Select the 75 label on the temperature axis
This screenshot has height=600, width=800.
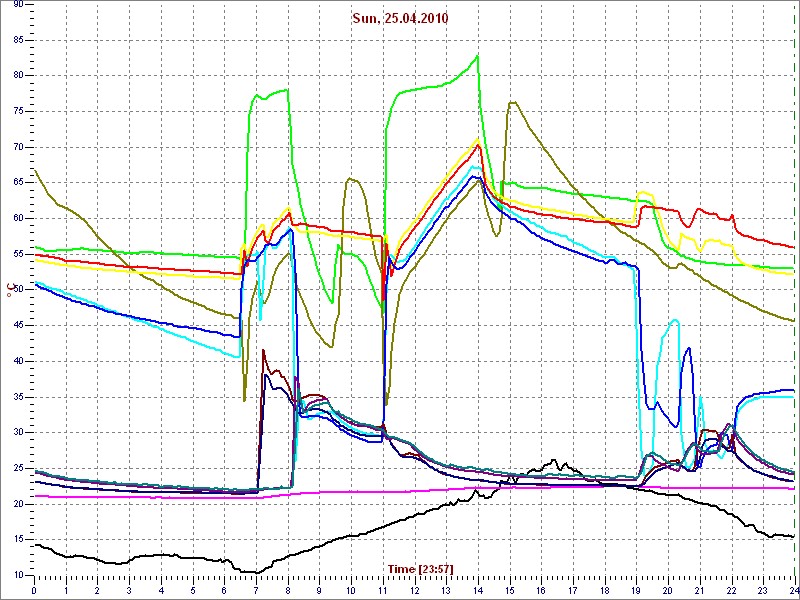18,112
